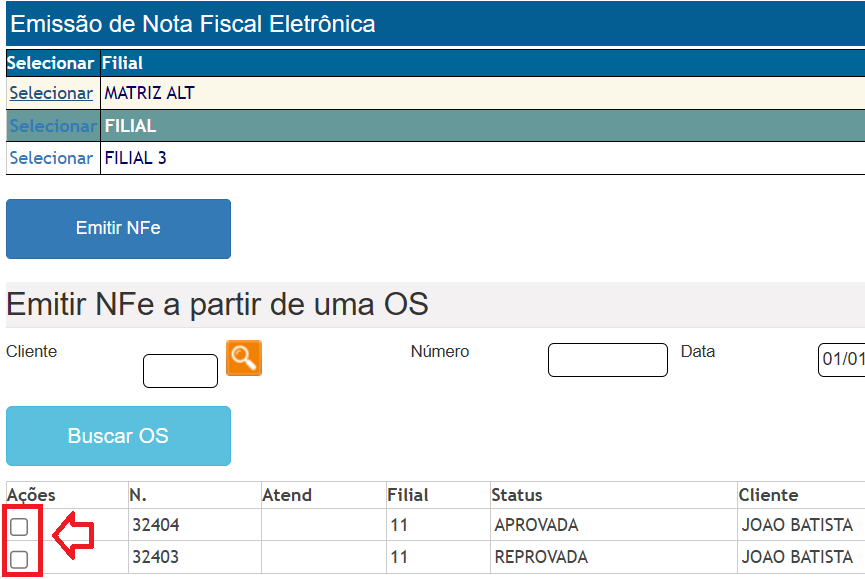Click into the Número text box
This screenshot has width=865, height=579.
[x=607, y=360]
